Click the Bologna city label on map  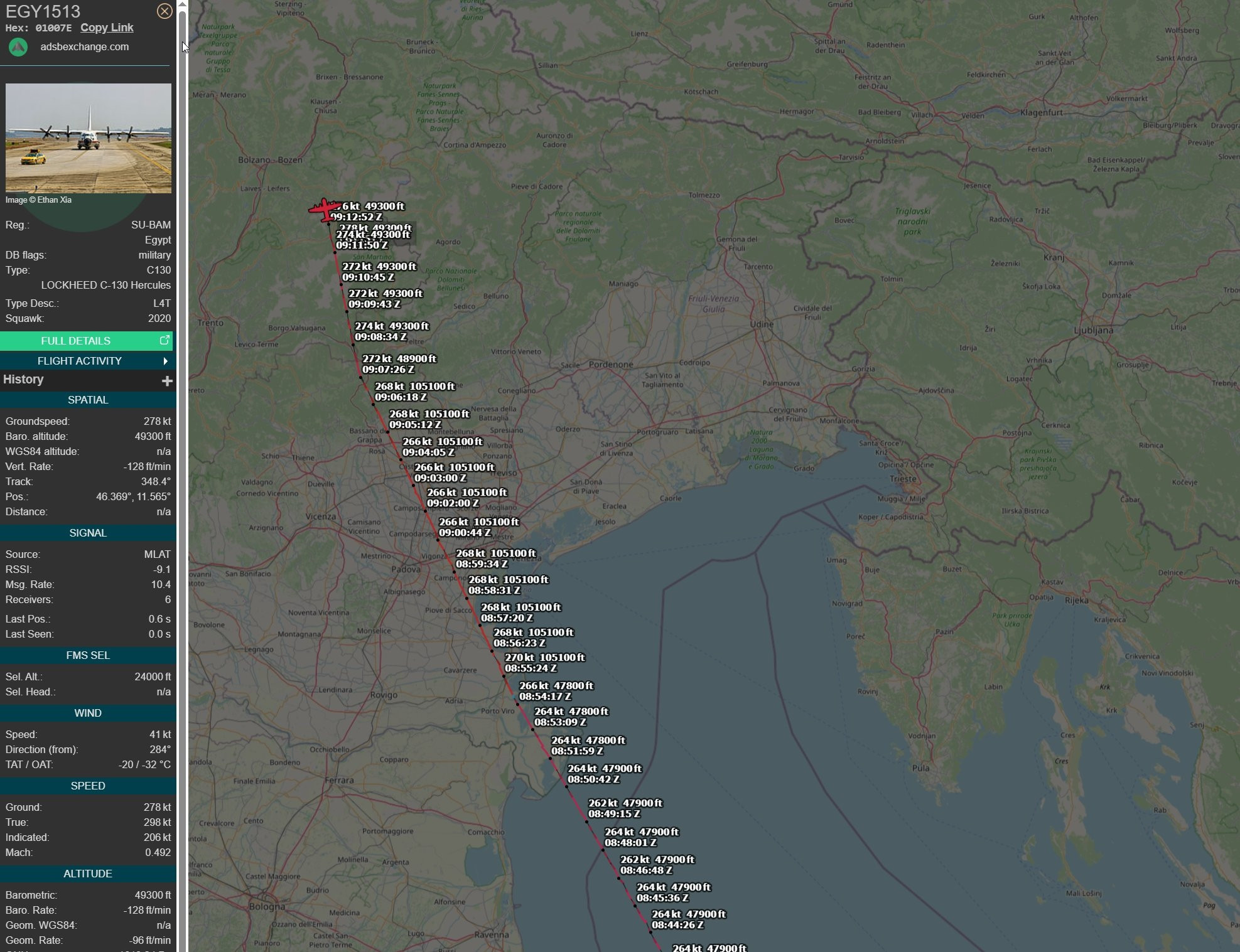(267, 906)
